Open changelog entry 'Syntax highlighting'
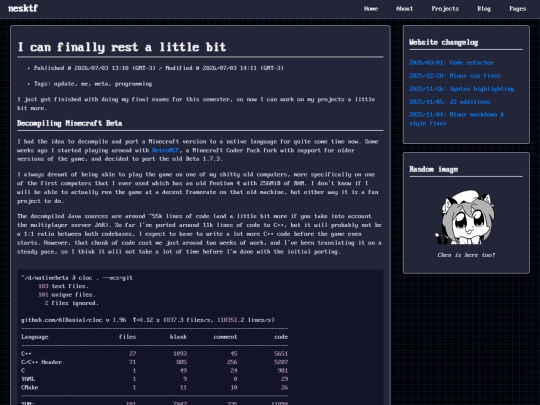 pos(461,89)
